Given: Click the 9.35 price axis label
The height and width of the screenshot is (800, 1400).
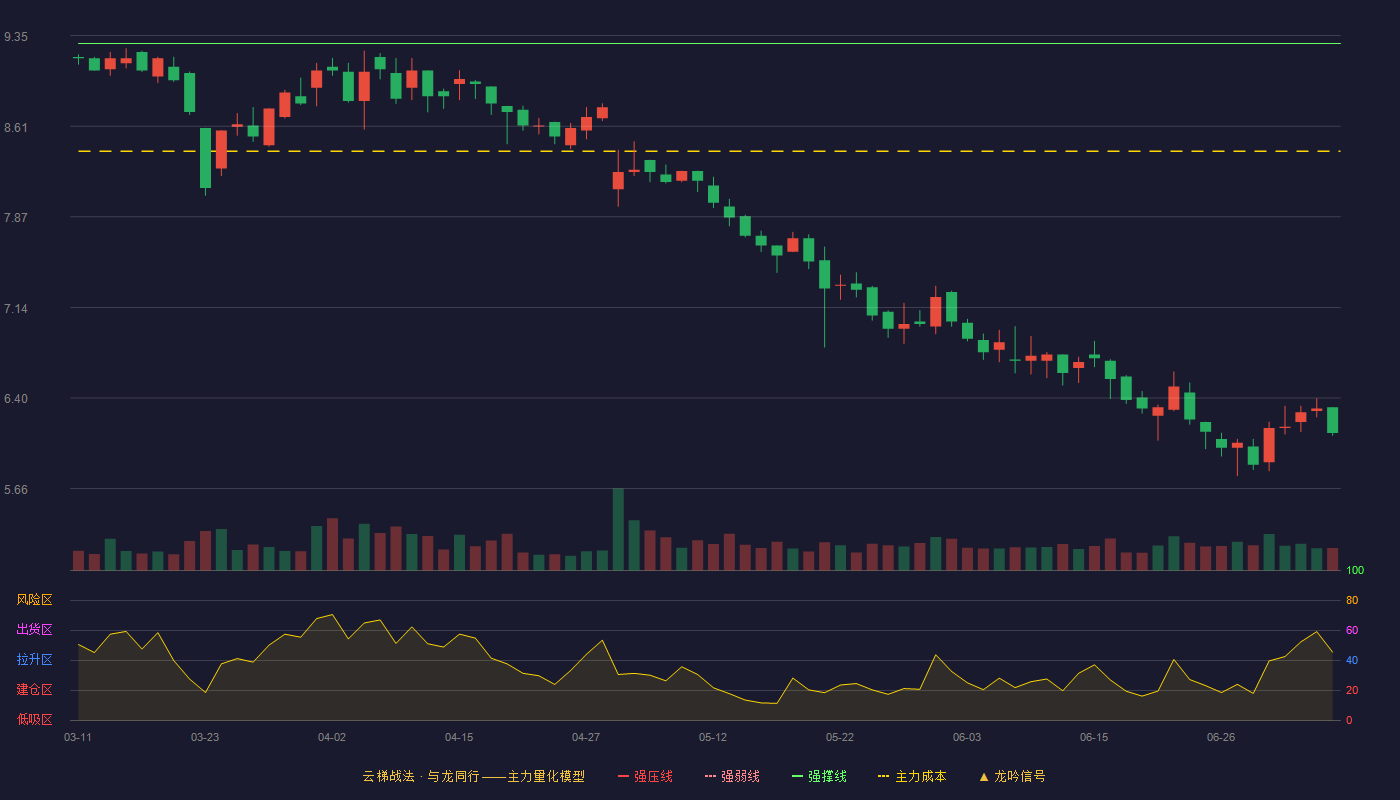Looking at the screenshot, I should pyautogui.click(x=16, y=37).
